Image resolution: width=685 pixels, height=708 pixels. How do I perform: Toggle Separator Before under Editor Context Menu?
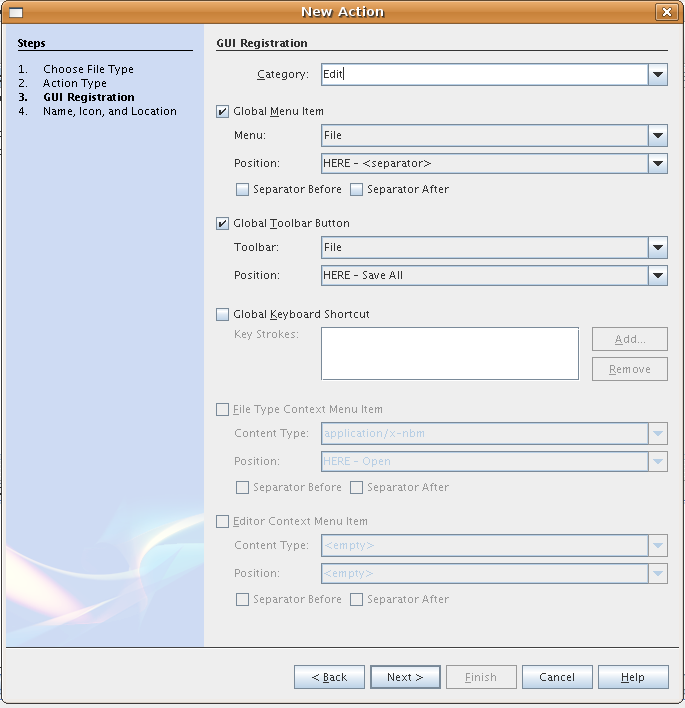click(242, 599)
